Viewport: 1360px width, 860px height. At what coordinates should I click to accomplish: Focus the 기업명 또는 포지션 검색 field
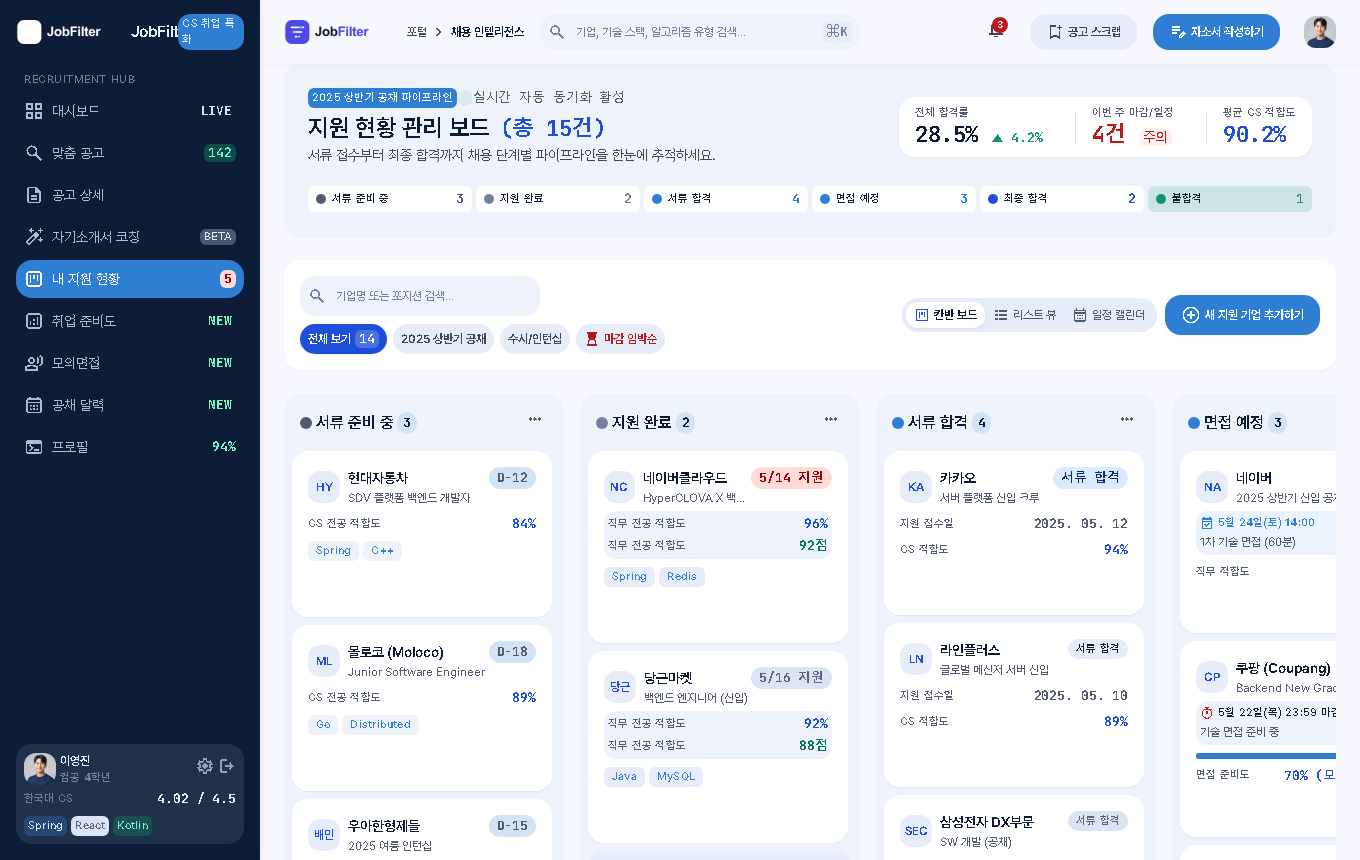click(420, 296)
